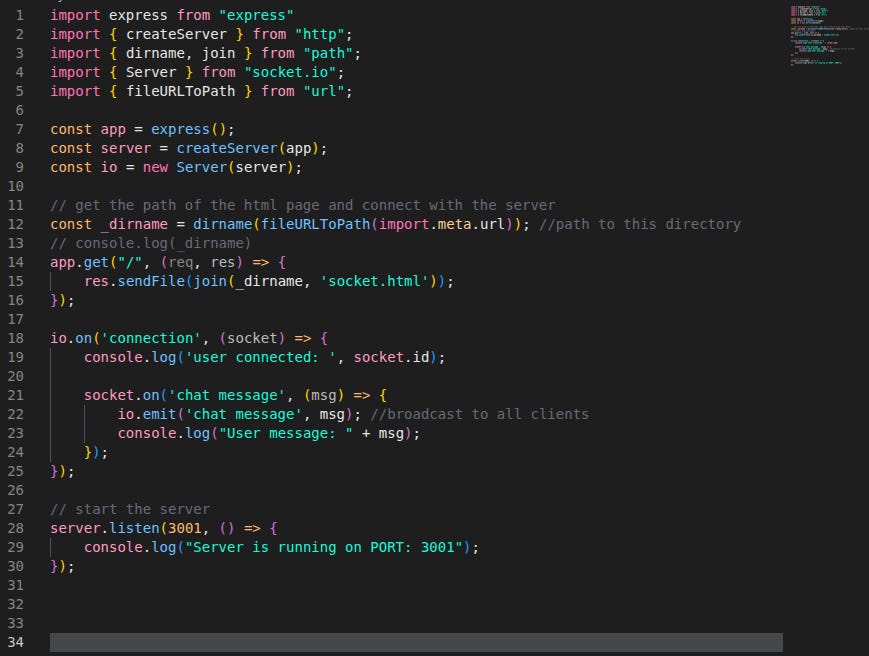Click the '//broadcast to all clients' comment
This screenshot has height=656, width=869.
click(x=480, y=414)
